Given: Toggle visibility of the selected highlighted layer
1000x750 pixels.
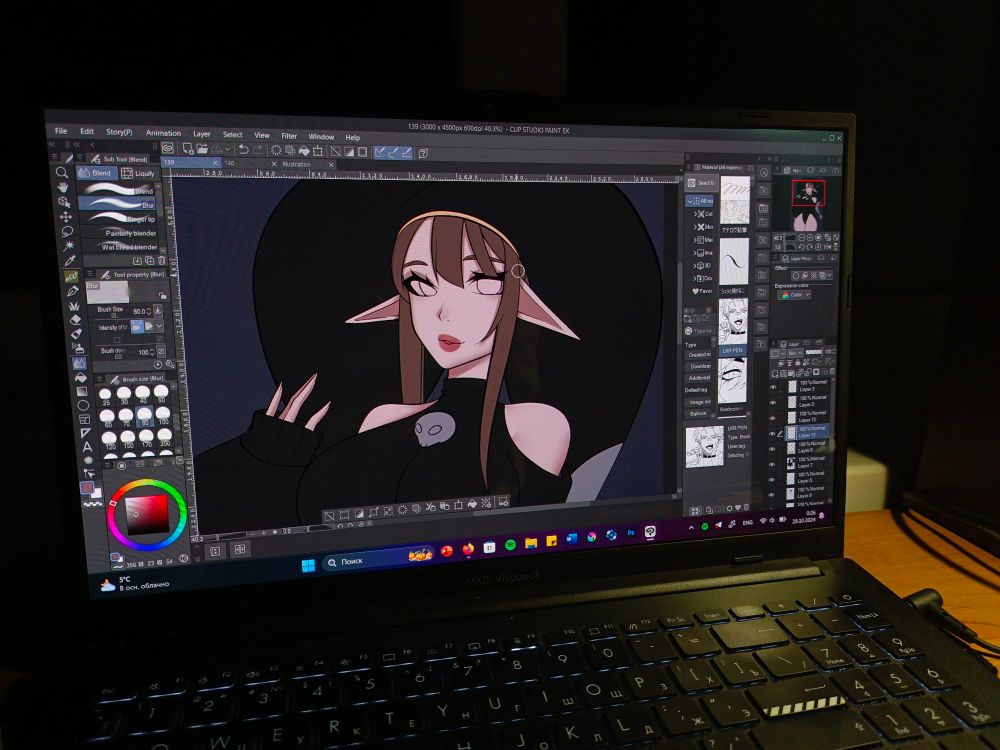Looking at the screenshot, I should 773,433.
